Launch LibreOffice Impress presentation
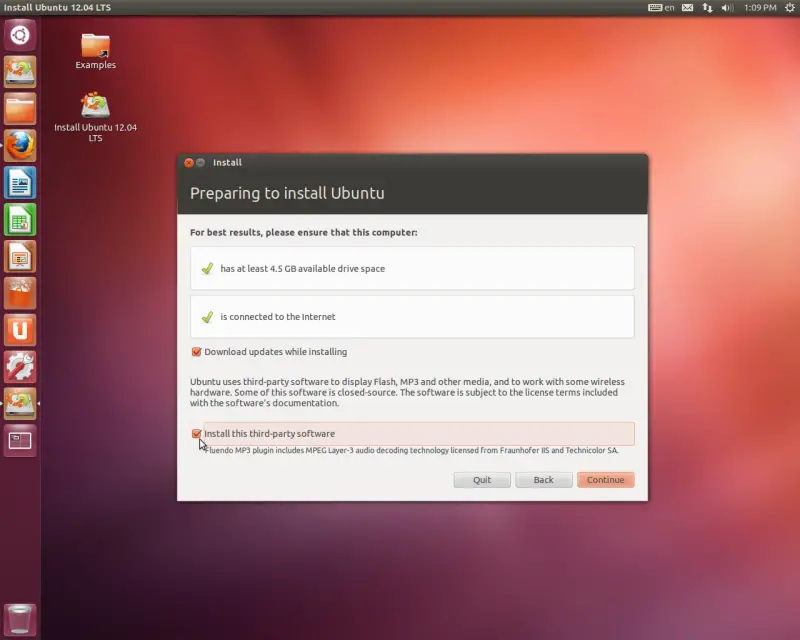 tap(20, 257)
